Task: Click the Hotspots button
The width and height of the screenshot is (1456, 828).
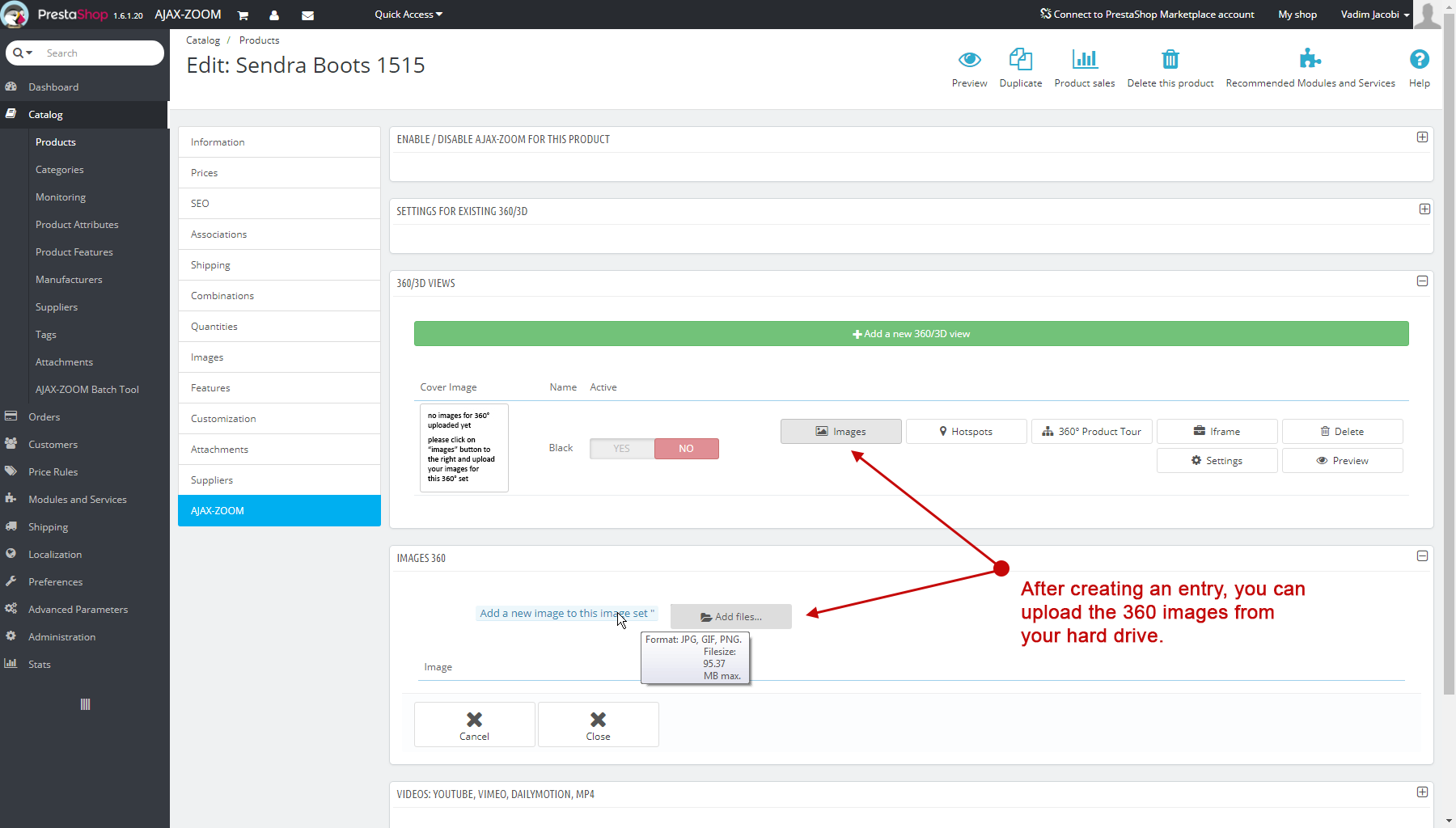Action: (x=967, y=432)
